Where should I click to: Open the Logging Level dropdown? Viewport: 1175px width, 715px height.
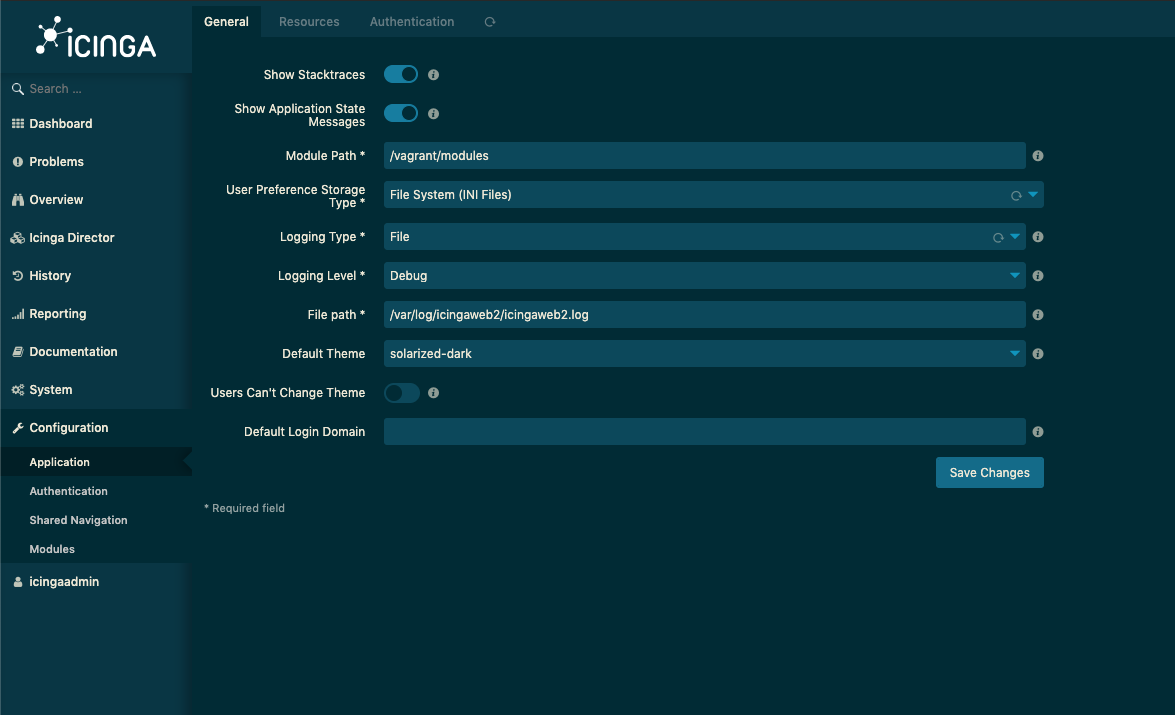point(704,276)
